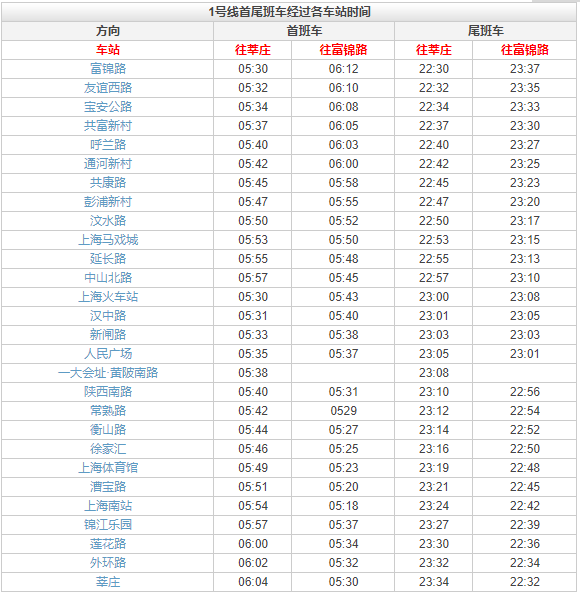Open the 通河新村 station link
The width and height of the screenshot is (581, 599).
tap(108, 164)
